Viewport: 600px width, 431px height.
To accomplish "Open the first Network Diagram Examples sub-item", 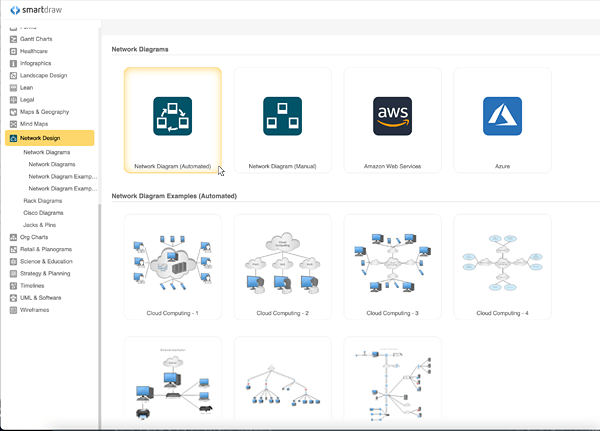I will 63,176.
